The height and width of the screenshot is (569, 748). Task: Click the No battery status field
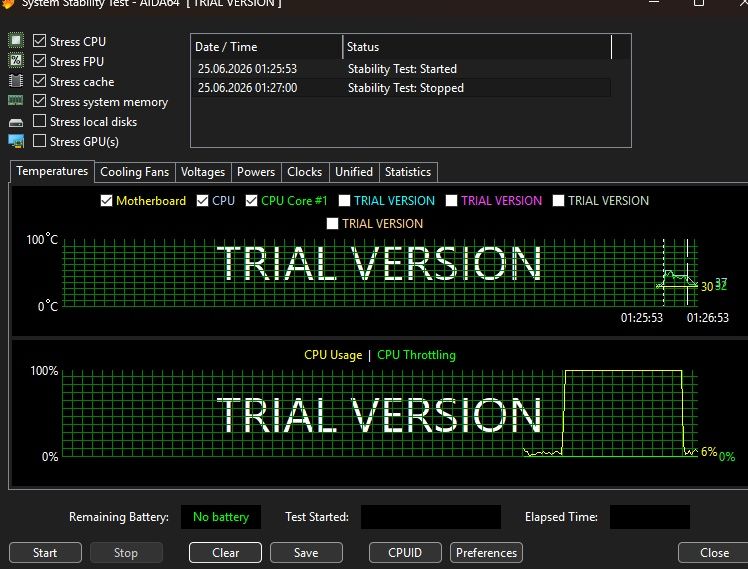pyautogui.click(x=221, y=517)
